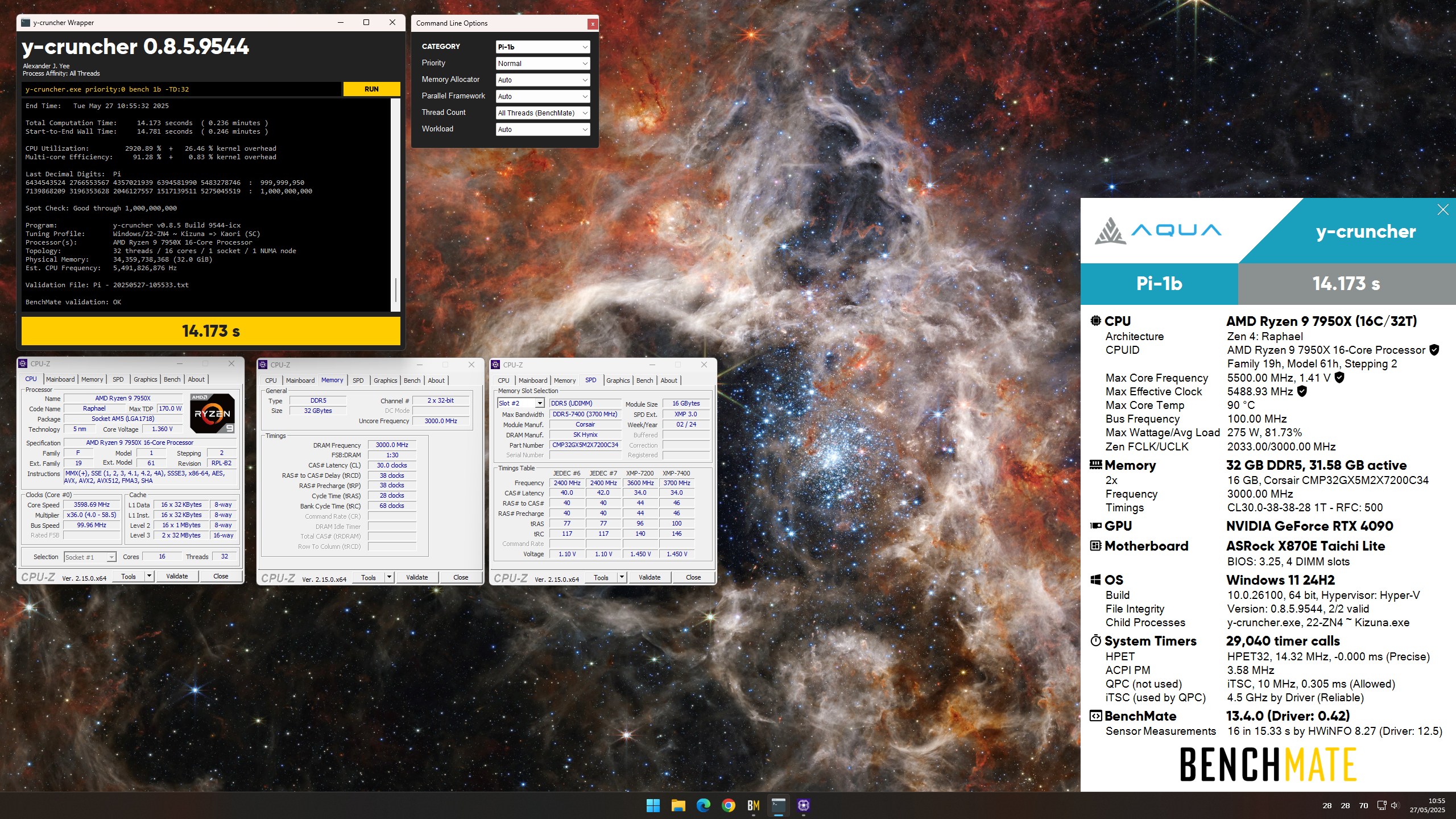The height and width of the screenshot is (819, 1456).
Task: Open Graphics tab in middle CPU-Z window
Action: (385, 380)
